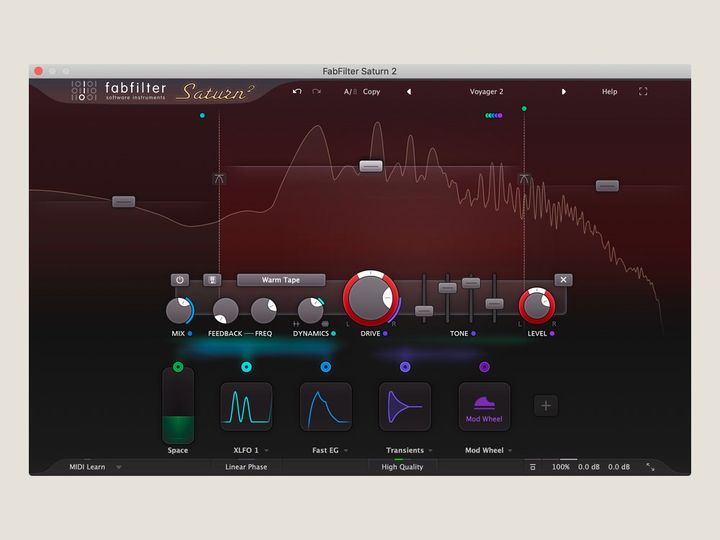The height and width of the screenshot is (540, 720).
Task: Click the 100% global mix value
Action: tap(561, 467)
